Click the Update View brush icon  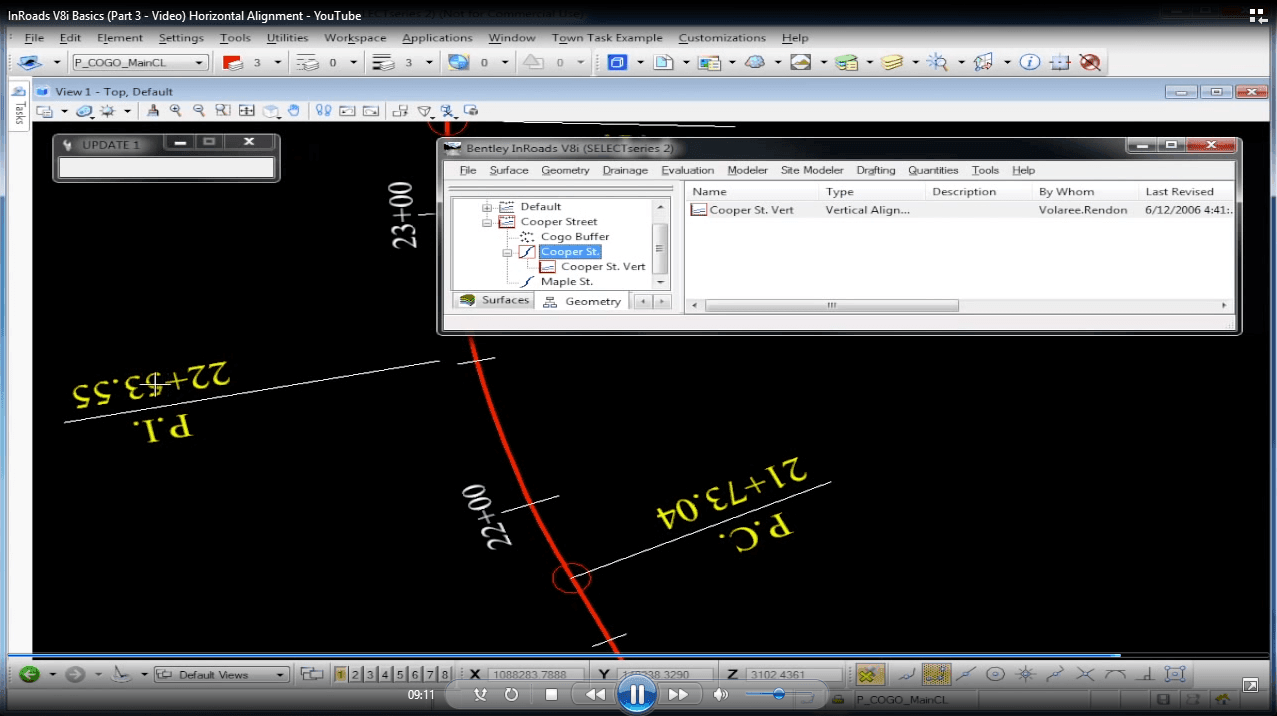click(x=153, y=111)
